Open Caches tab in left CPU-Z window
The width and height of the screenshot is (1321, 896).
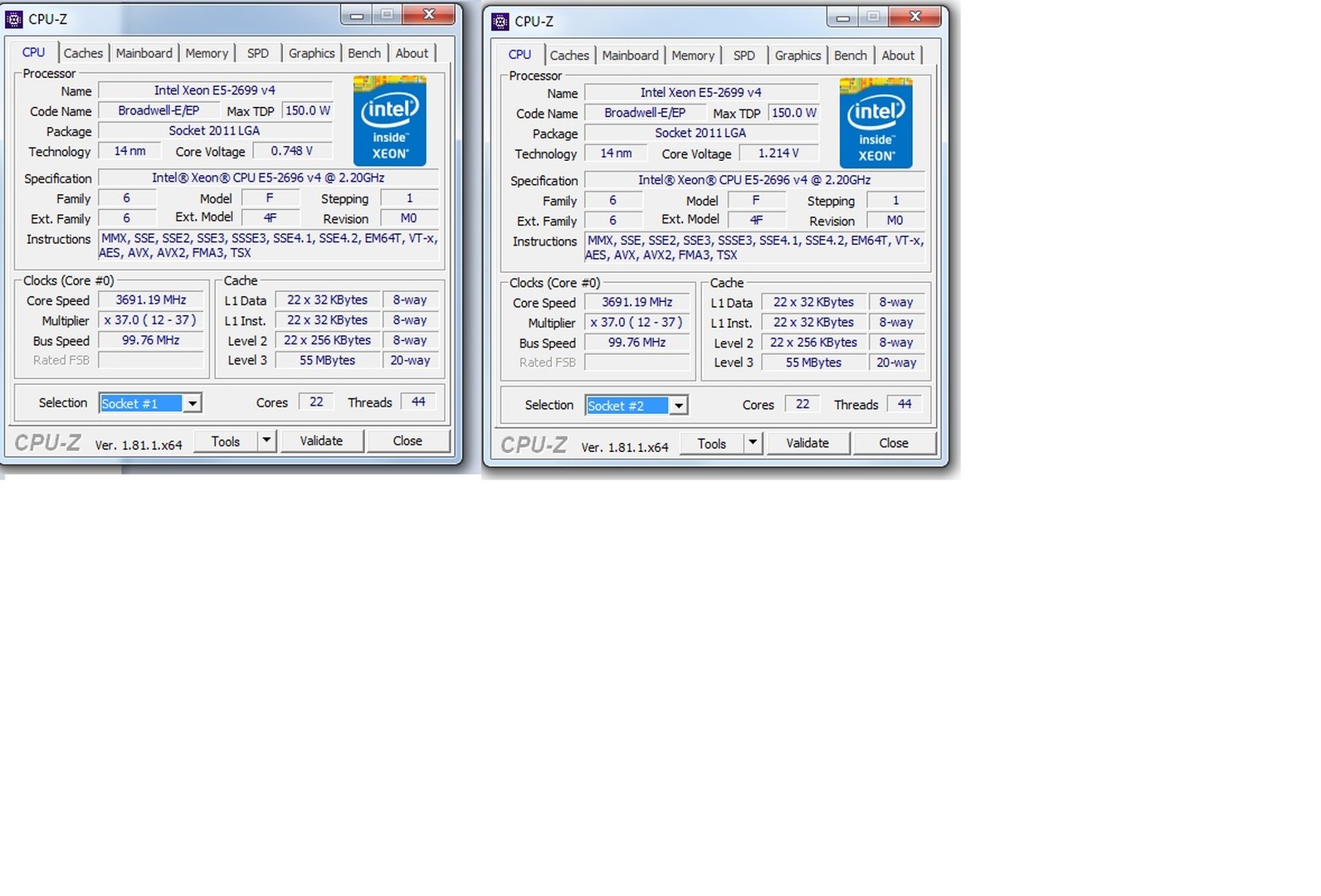click(83, 53)
